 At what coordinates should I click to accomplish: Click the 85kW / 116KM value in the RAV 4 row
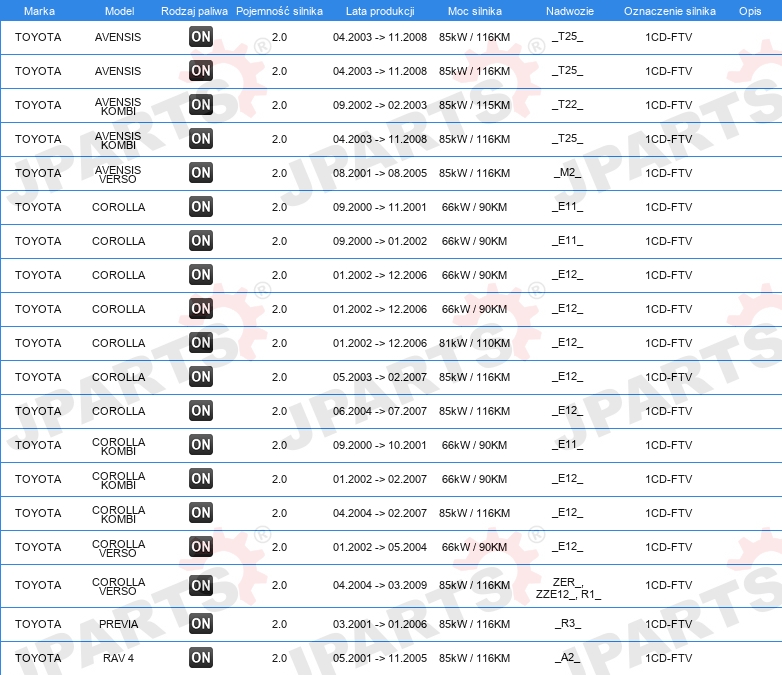coord(474,658)
